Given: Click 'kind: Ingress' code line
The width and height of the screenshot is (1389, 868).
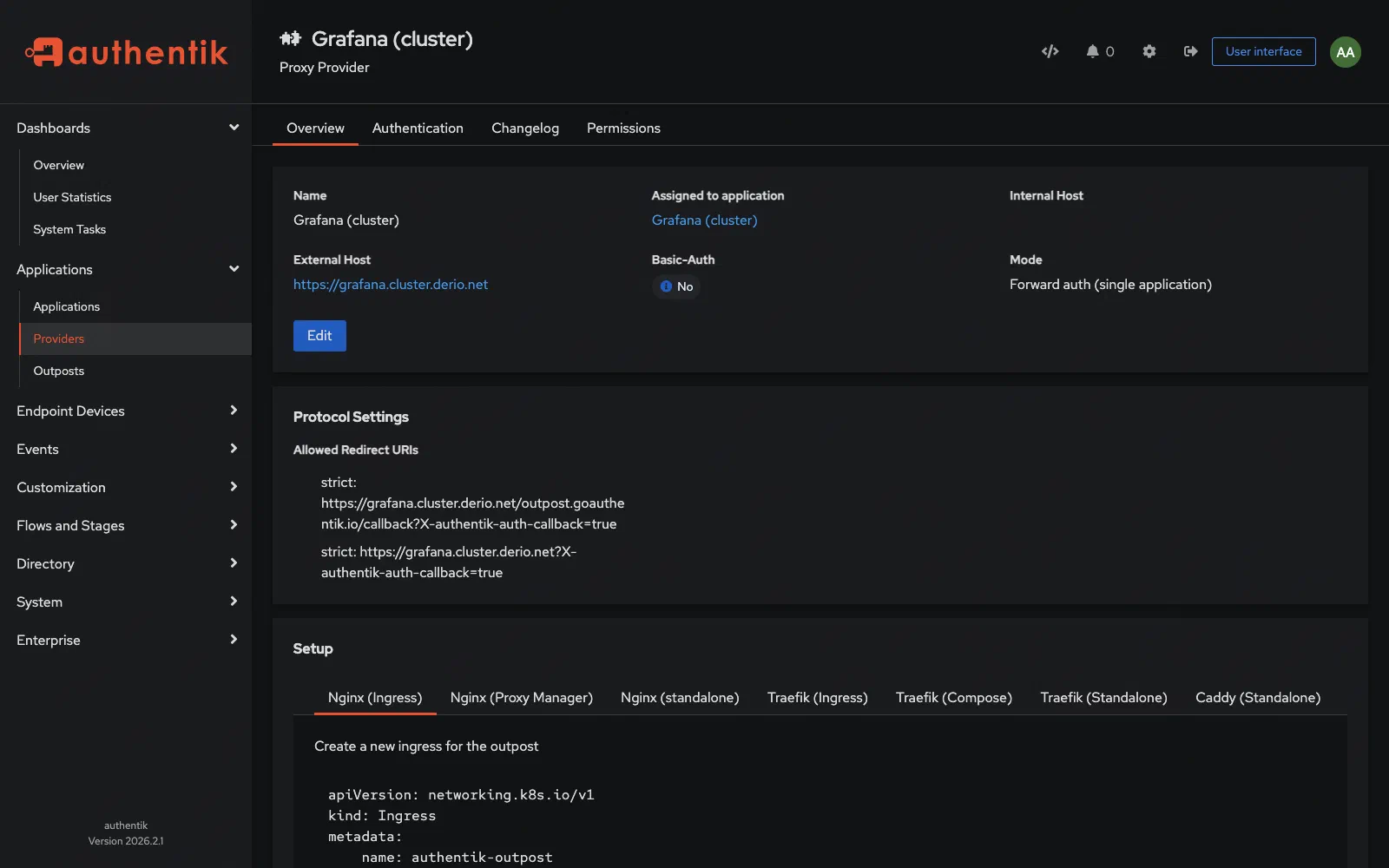Looking at the screenshot, I should point(382,816).
